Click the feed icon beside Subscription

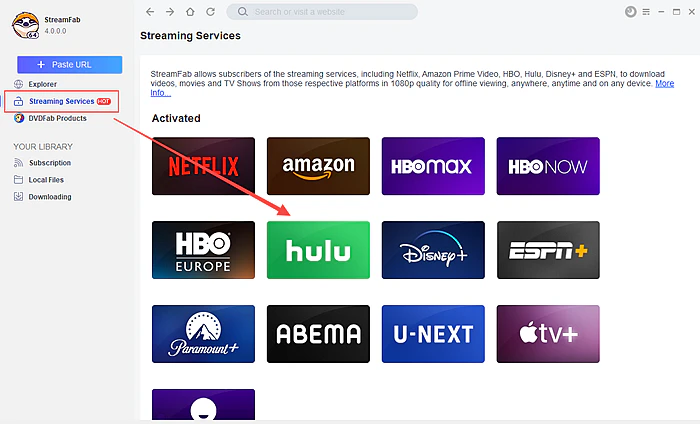(18, 163)
